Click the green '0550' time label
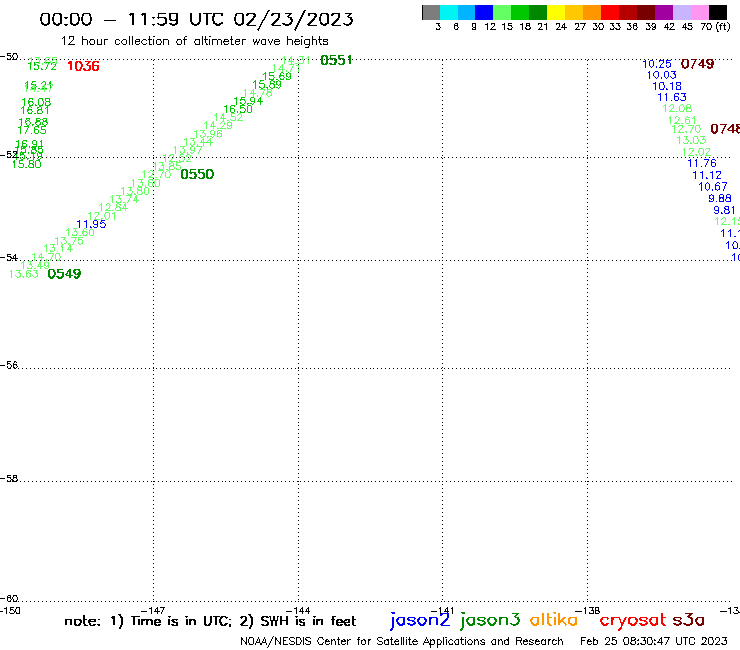740x650 pixels. [197, 174]
